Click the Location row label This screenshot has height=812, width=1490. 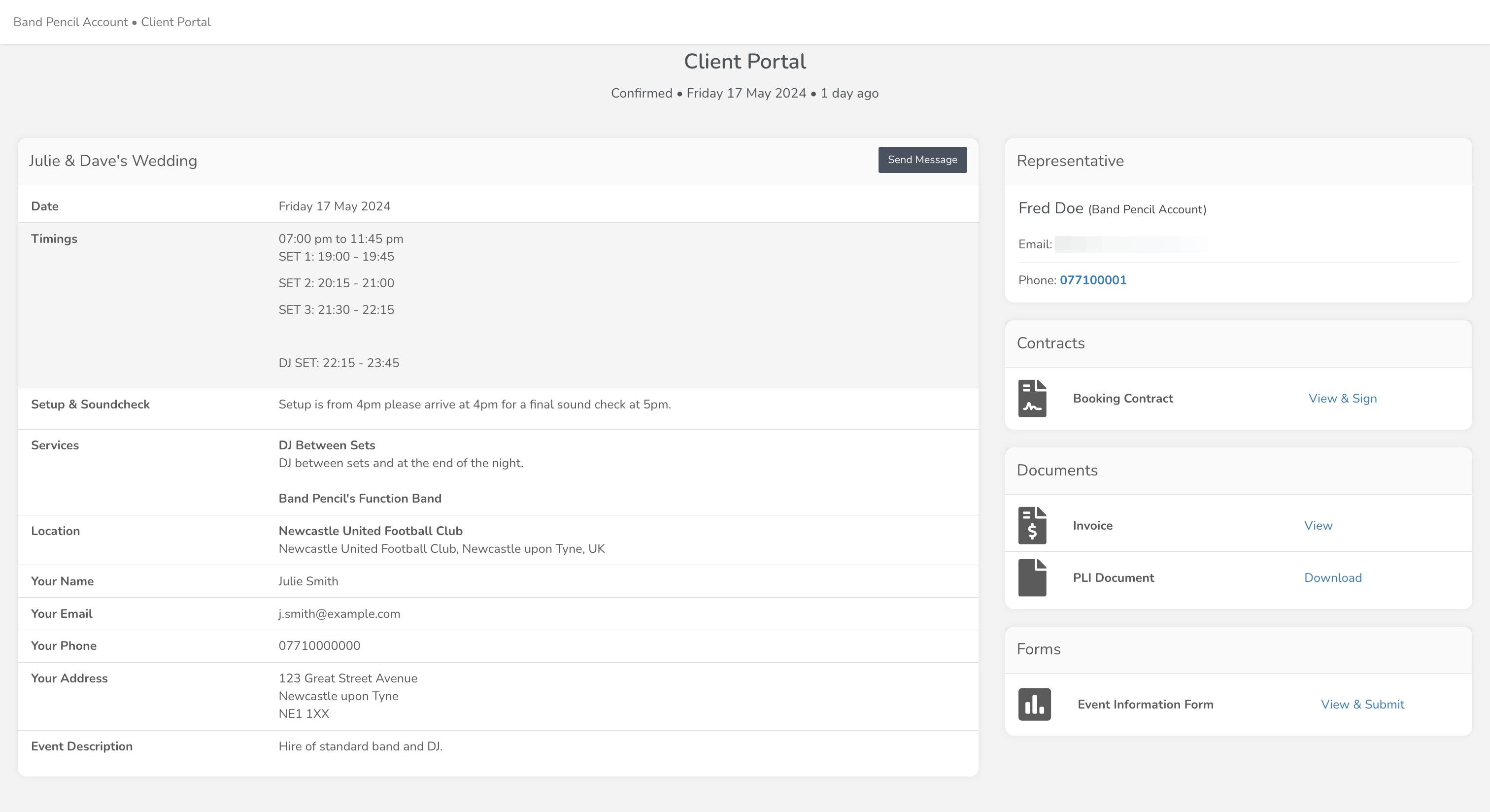pyautogui.click(x=56, y=531)
